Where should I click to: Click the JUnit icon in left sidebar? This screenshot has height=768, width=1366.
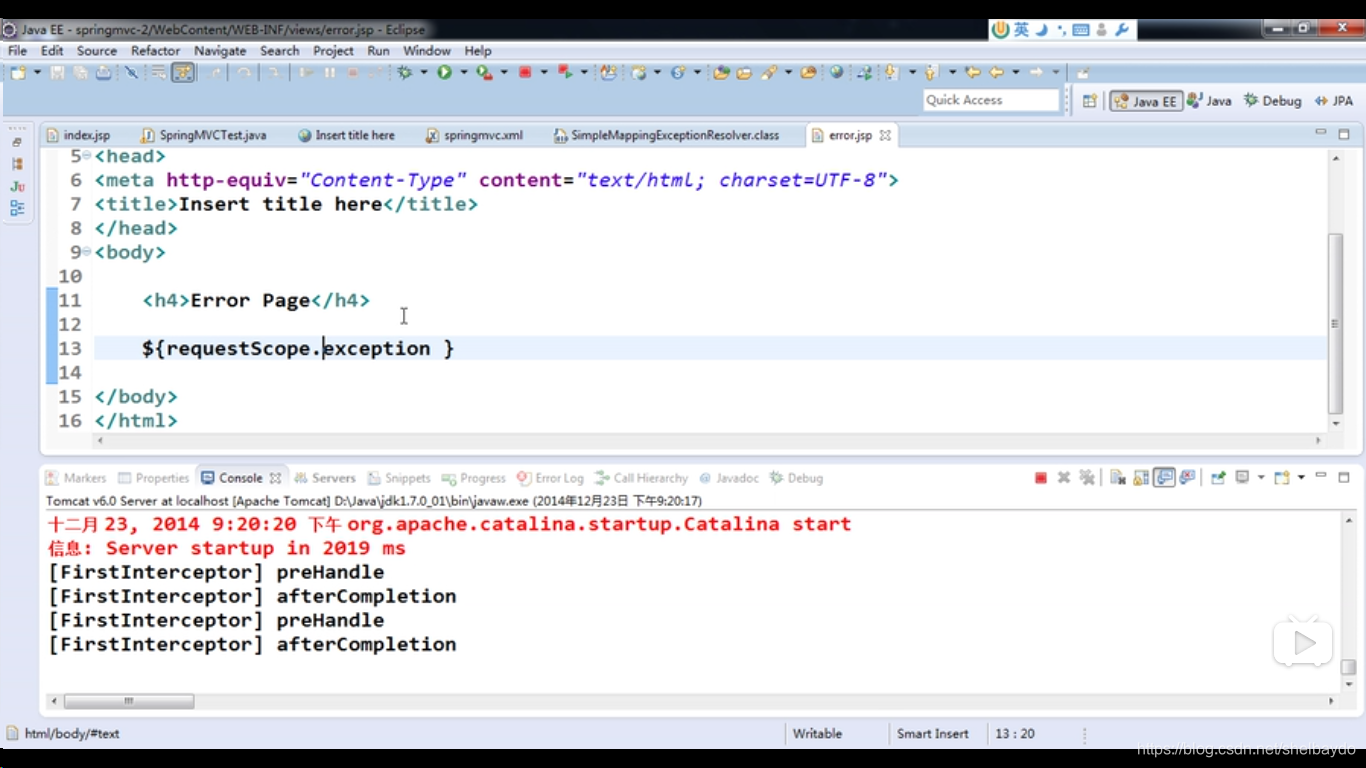coord(17,186)
